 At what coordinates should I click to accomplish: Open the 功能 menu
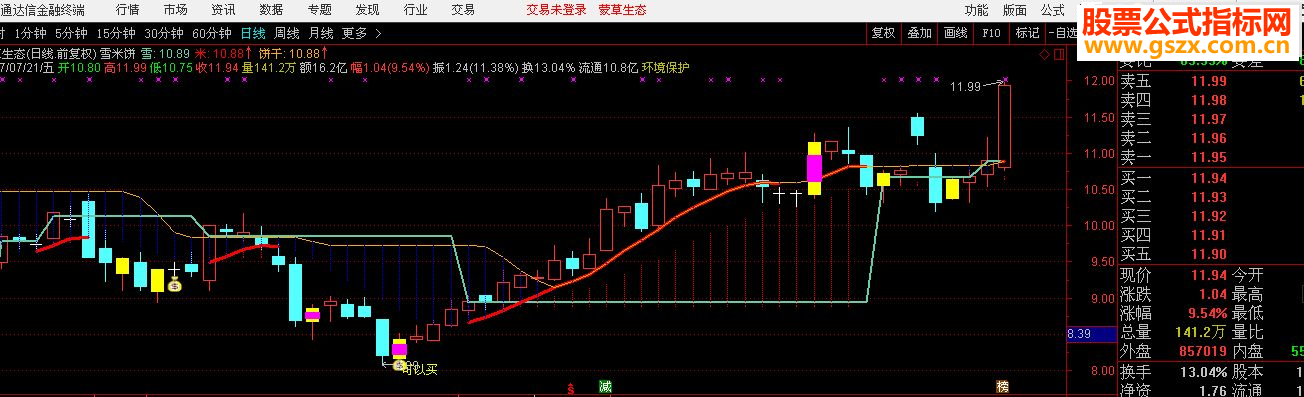tap(977, 9)
